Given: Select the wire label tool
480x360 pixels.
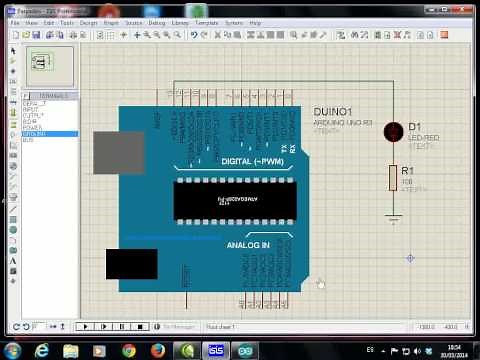Looking at the screenshot, I should point(13,82).
